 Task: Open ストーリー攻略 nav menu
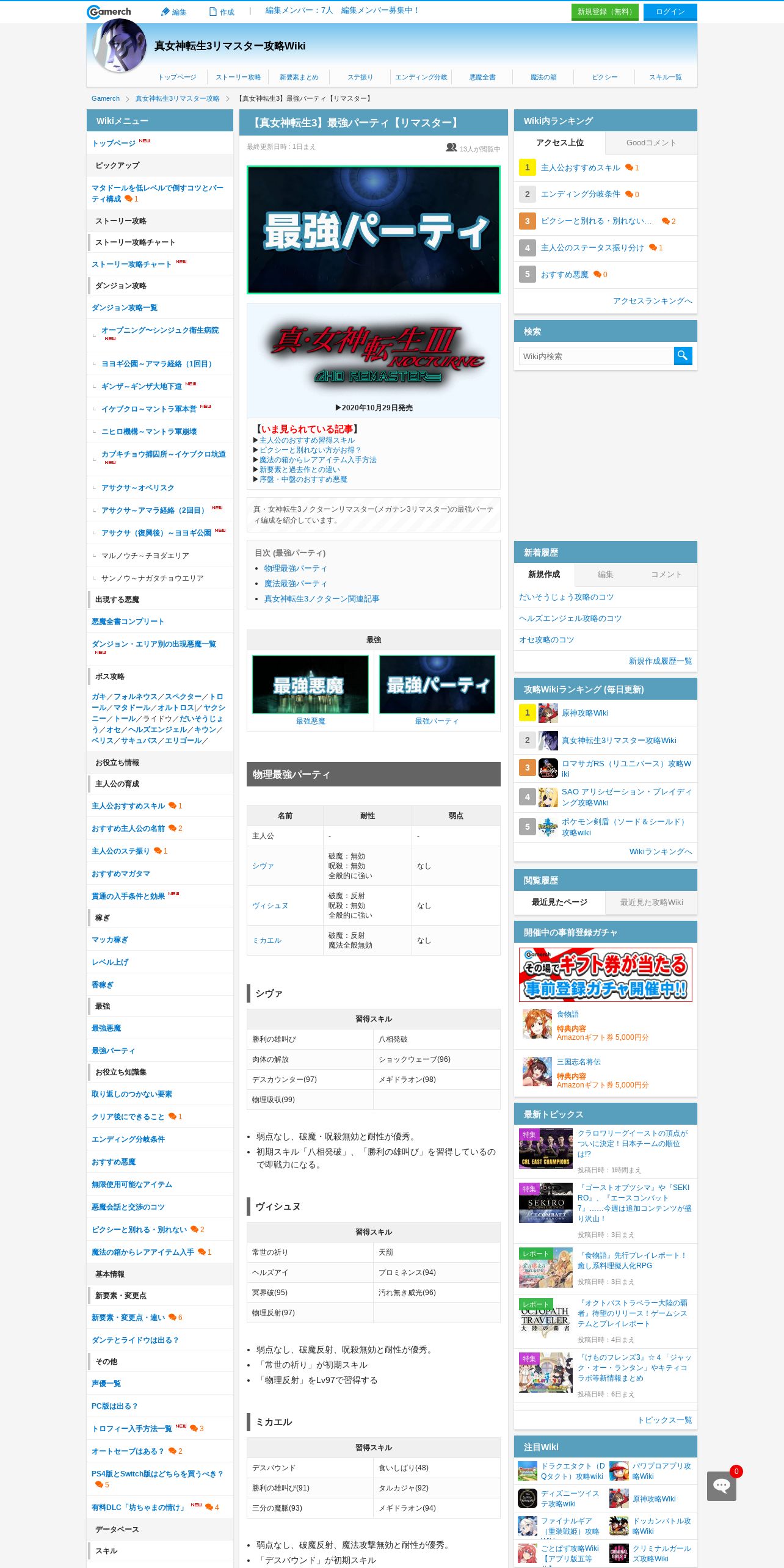click(238, 78)
